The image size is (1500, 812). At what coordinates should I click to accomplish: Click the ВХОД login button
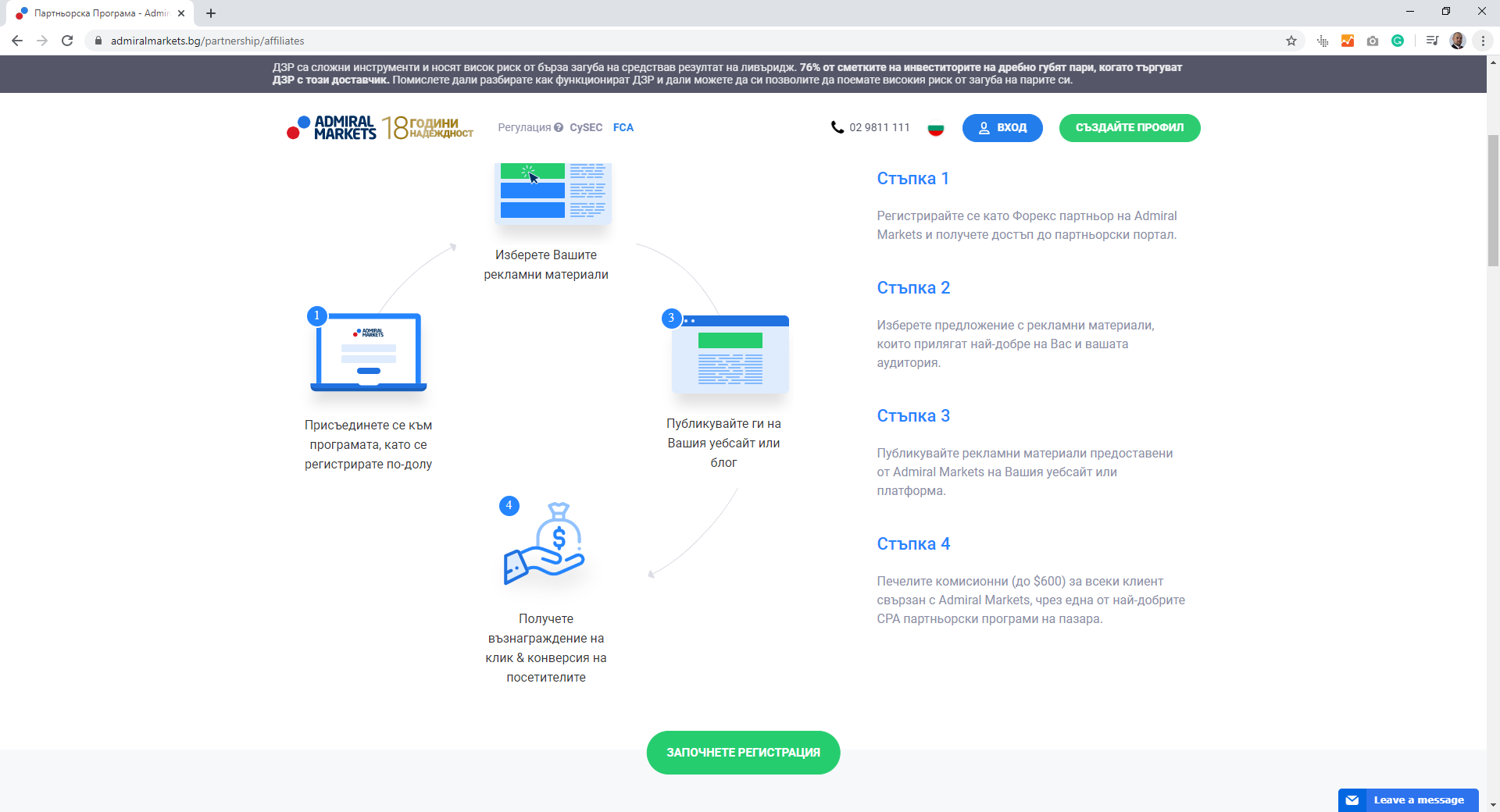tap(1002, 128)
